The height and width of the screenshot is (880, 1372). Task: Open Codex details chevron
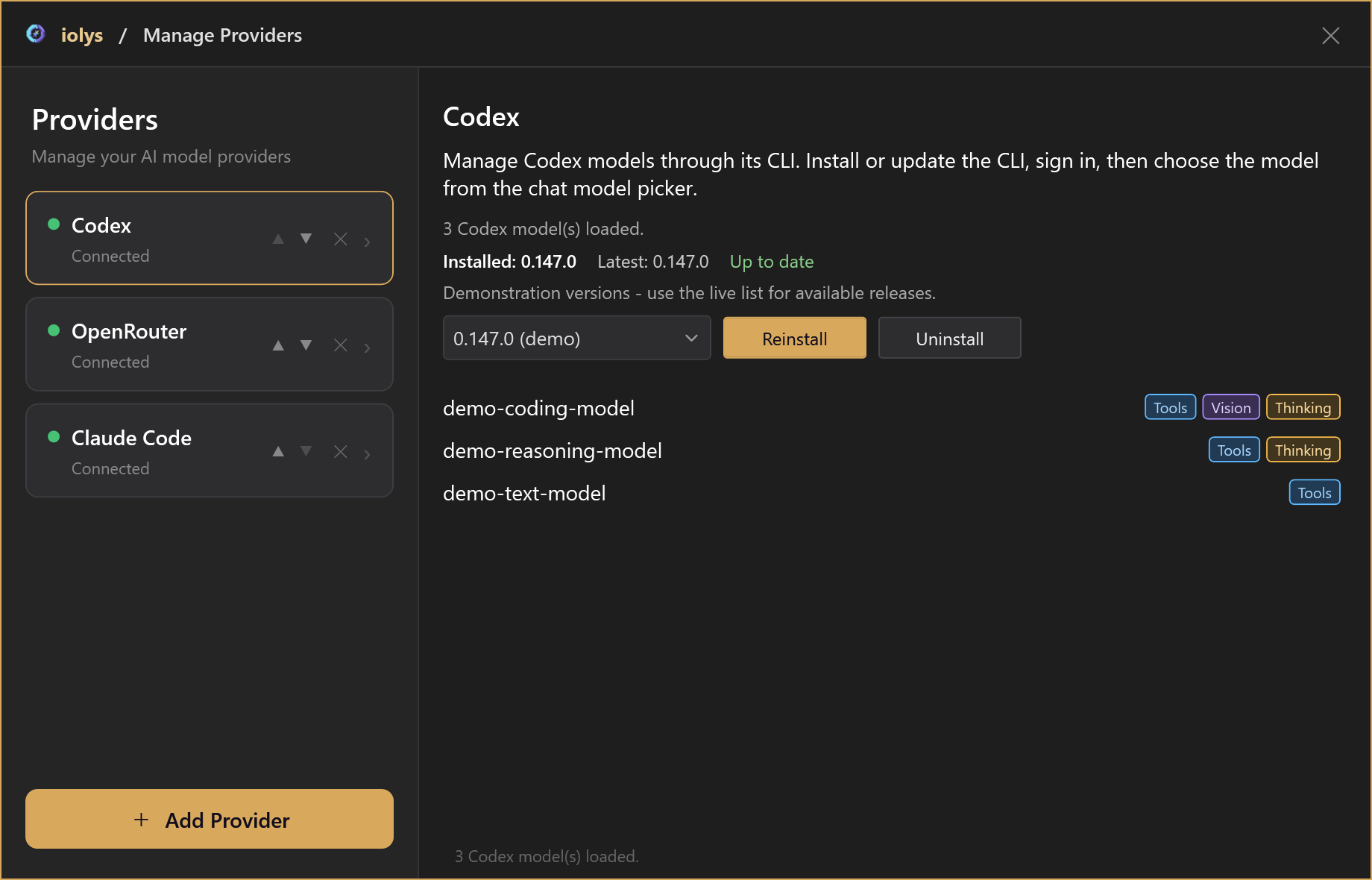coord(367,241)
